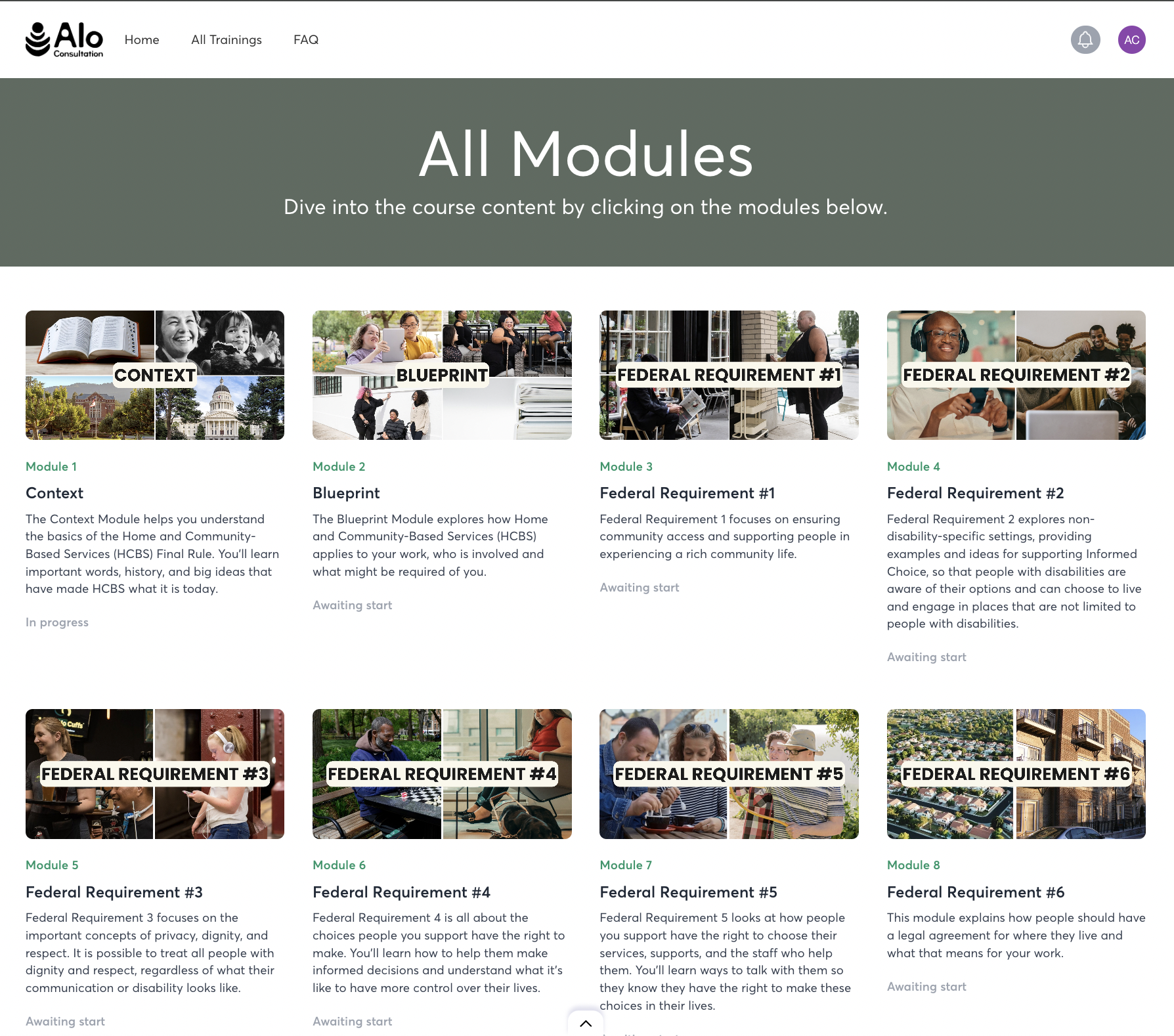Click the 'All Modules' page heading
1174x1036 pixels.
586,154
